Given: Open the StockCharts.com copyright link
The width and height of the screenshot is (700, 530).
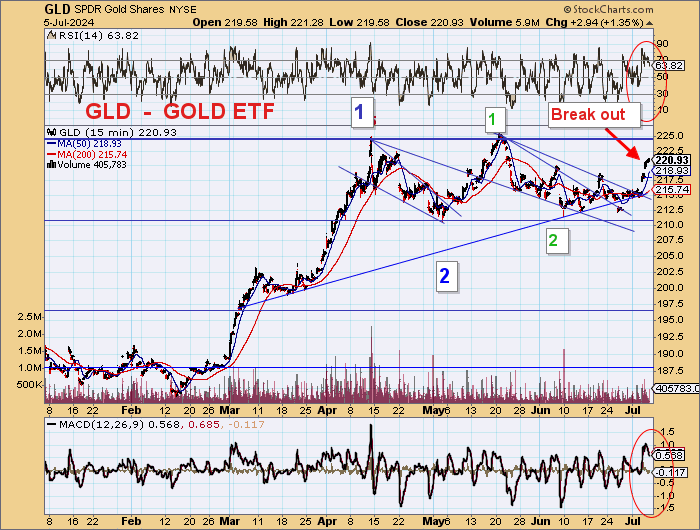Looking at the screenshot, I should [608, 9].
